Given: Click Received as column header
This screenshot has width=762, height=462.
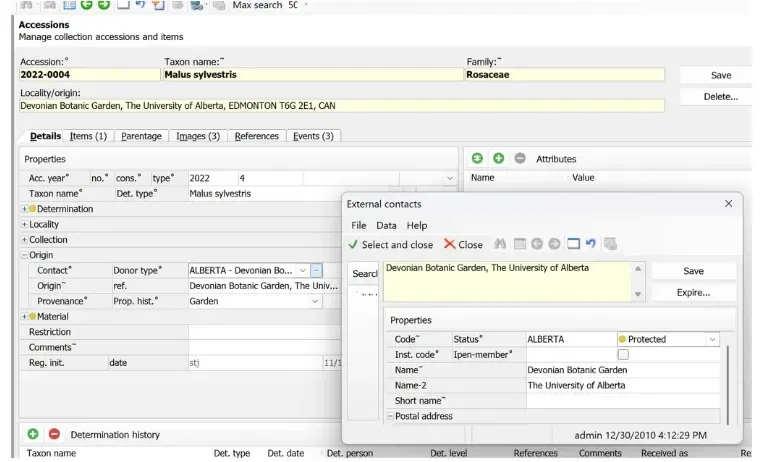Looking at the screenshot, I should click(x=664, y=453).
